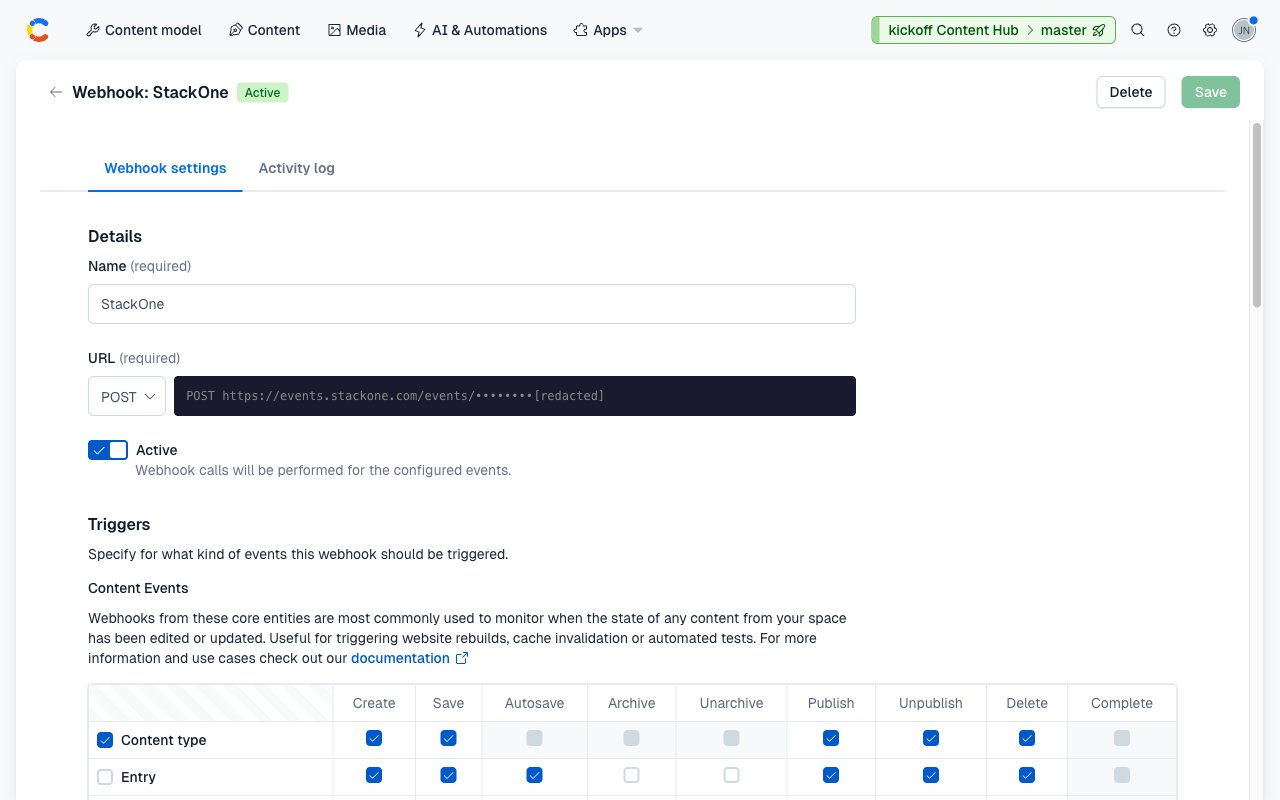Click the Triggers section heading

click(119, 524)
